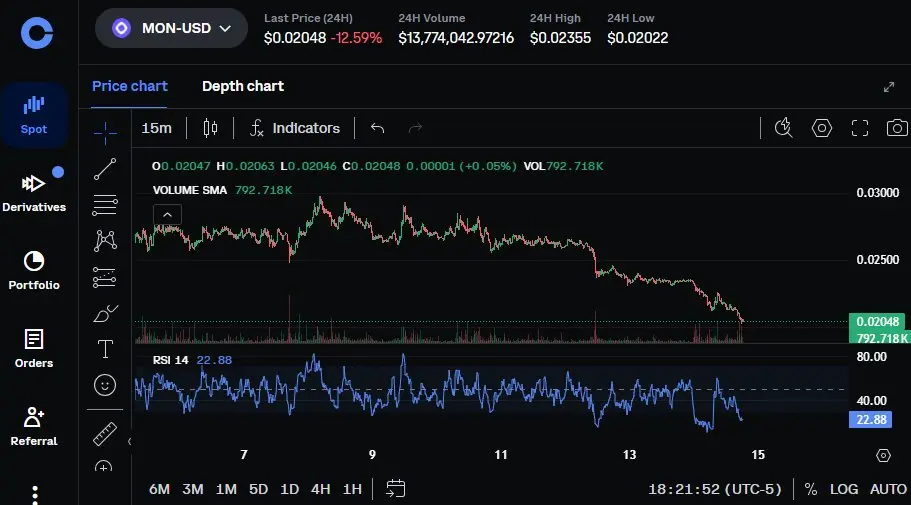The width and height of the screenshot is (911, 505).
Task: Click the 24H High value $0.02355
Action: [x=560, y=38]
